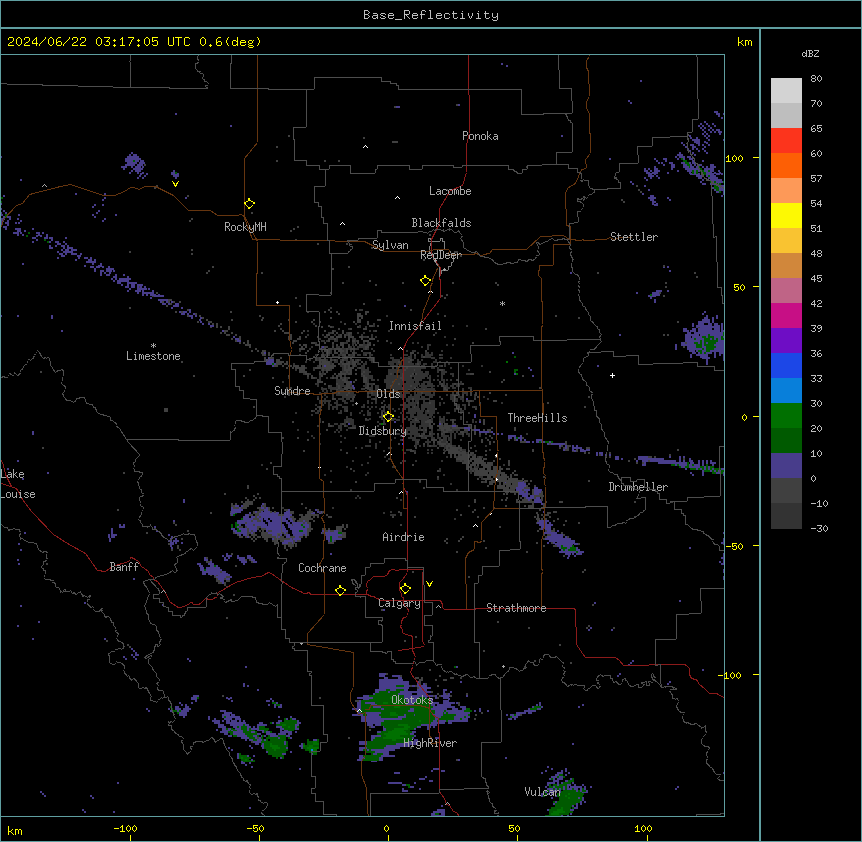Click the Drumheller label

[x=638, y=487]
